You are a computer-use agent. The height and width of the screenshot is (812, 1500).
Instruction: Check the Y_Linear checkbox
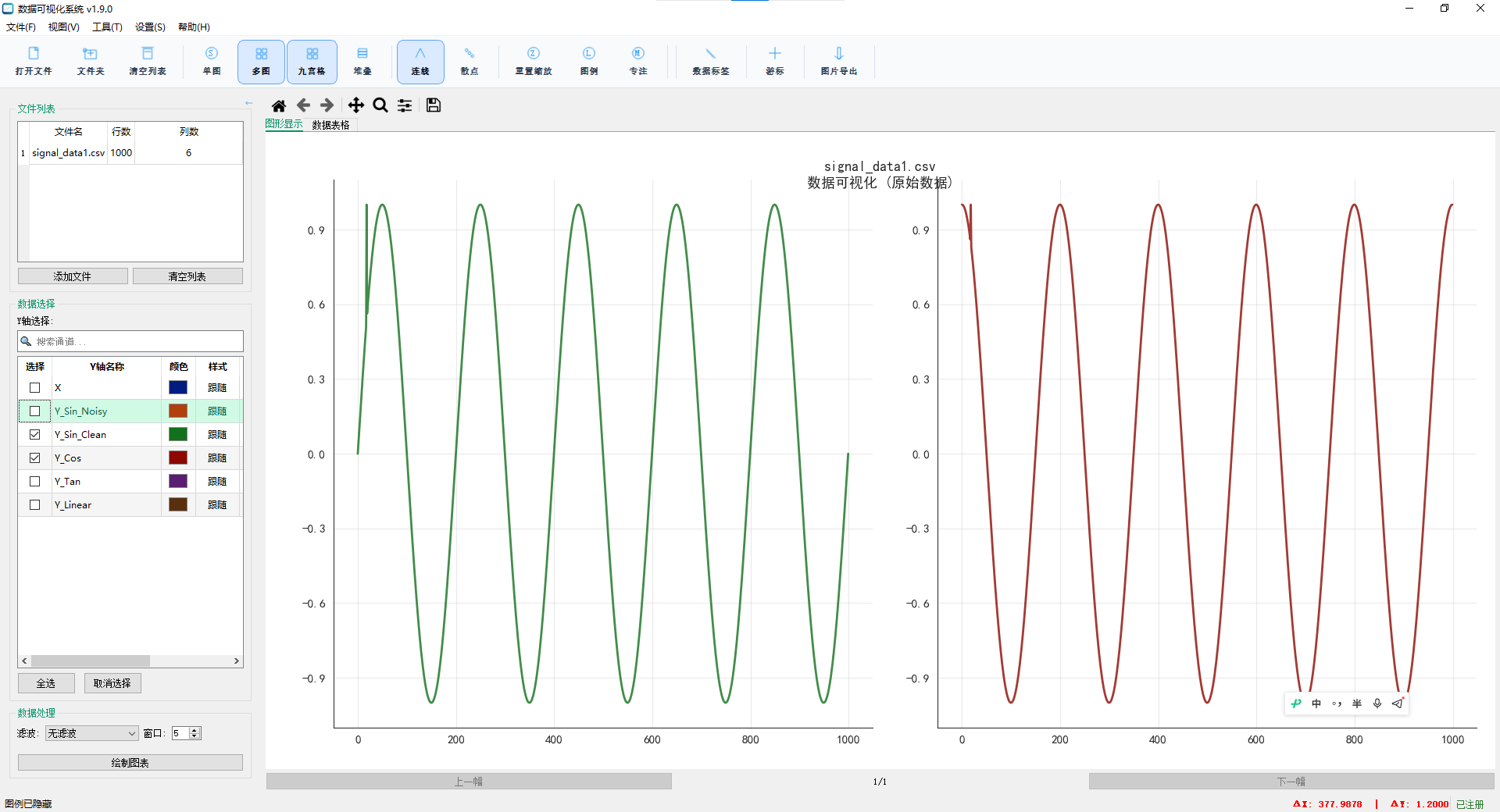[35, 505]
